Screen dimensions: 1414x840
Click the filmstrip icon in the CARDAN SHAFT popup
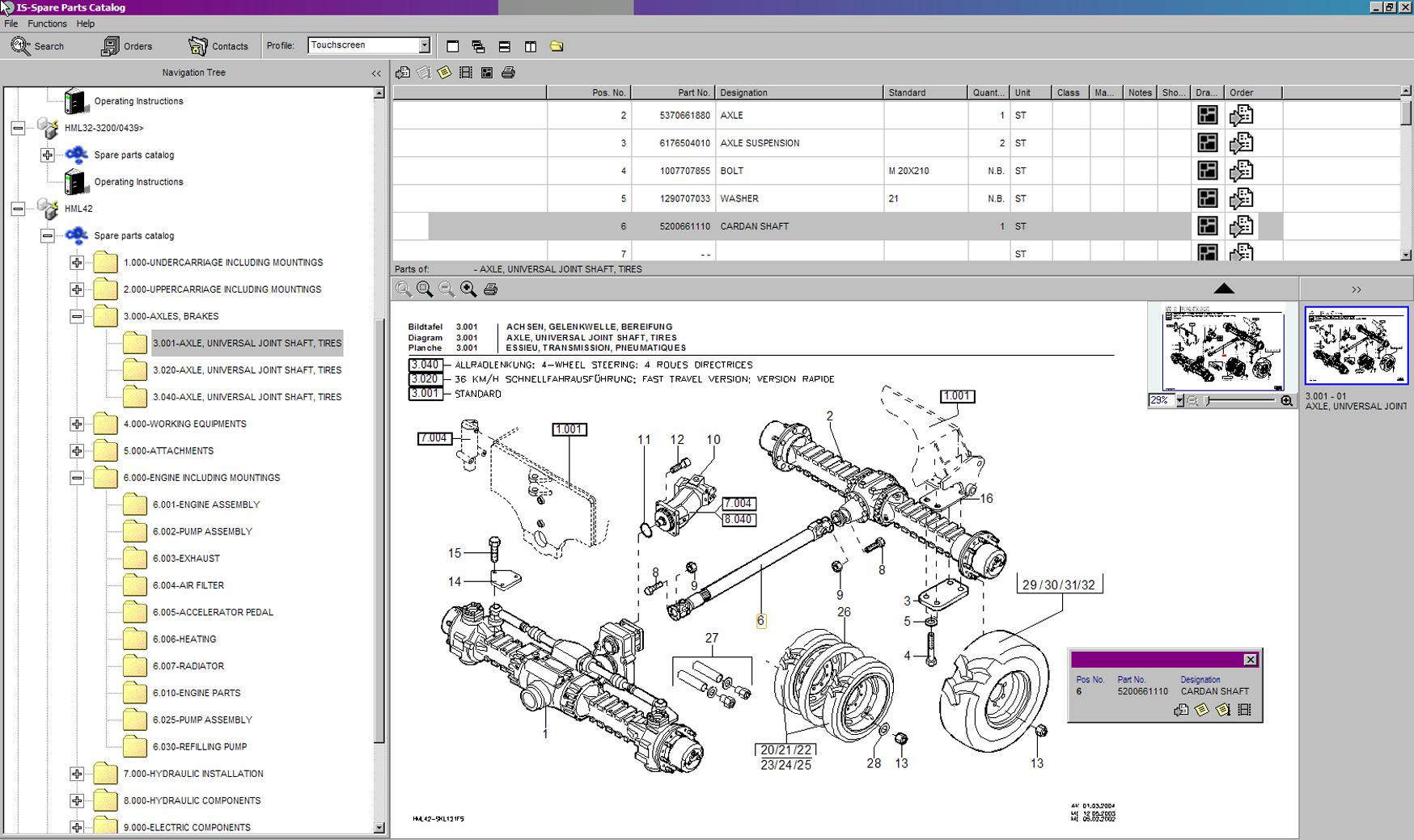(1244, 710)
